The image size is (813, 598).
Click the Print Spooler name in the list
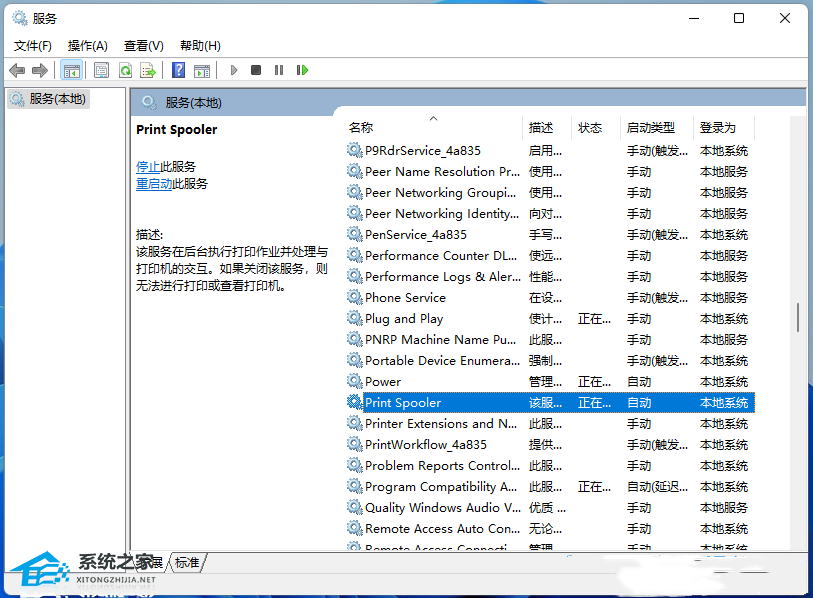point(403,402)
